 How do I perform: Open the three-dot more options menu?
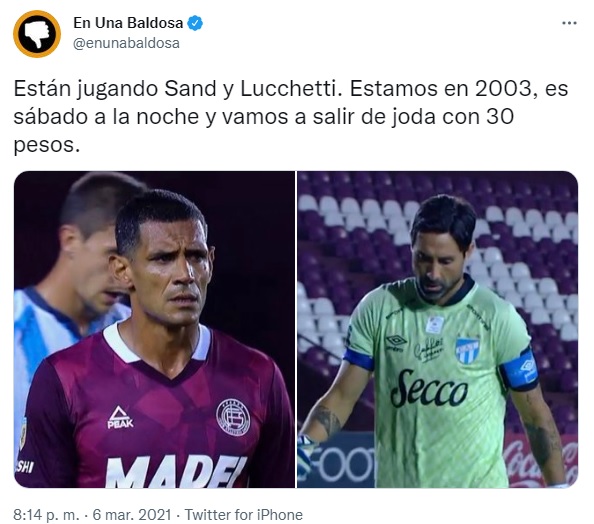click(569, 23)
